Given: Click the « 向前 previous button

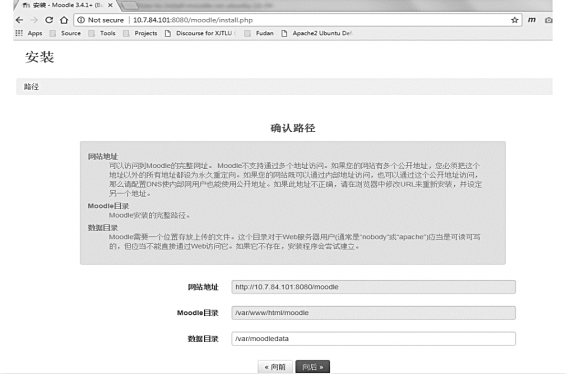Looking at the screenshot, I should click(x=275, y=367).
